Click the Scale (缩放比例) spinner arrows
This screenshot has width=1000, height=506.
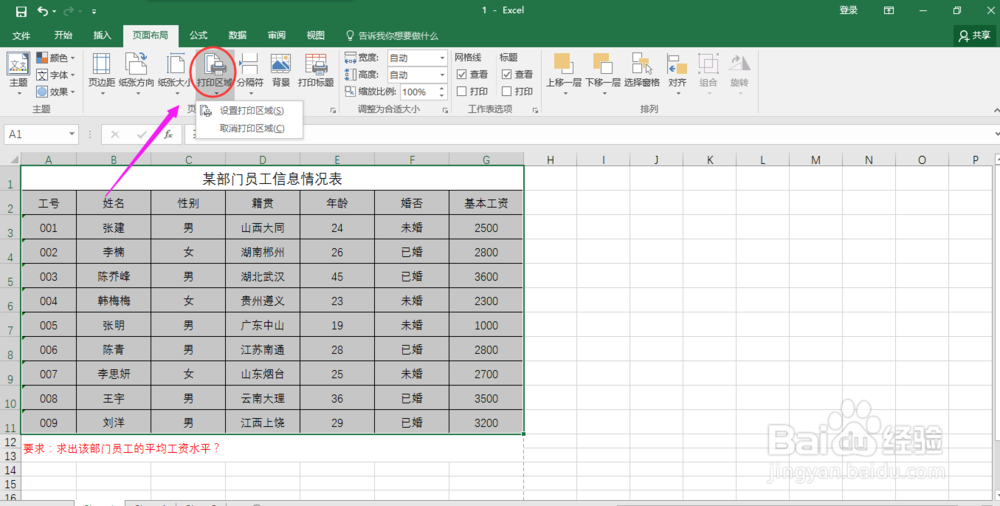tap(441, 92)
